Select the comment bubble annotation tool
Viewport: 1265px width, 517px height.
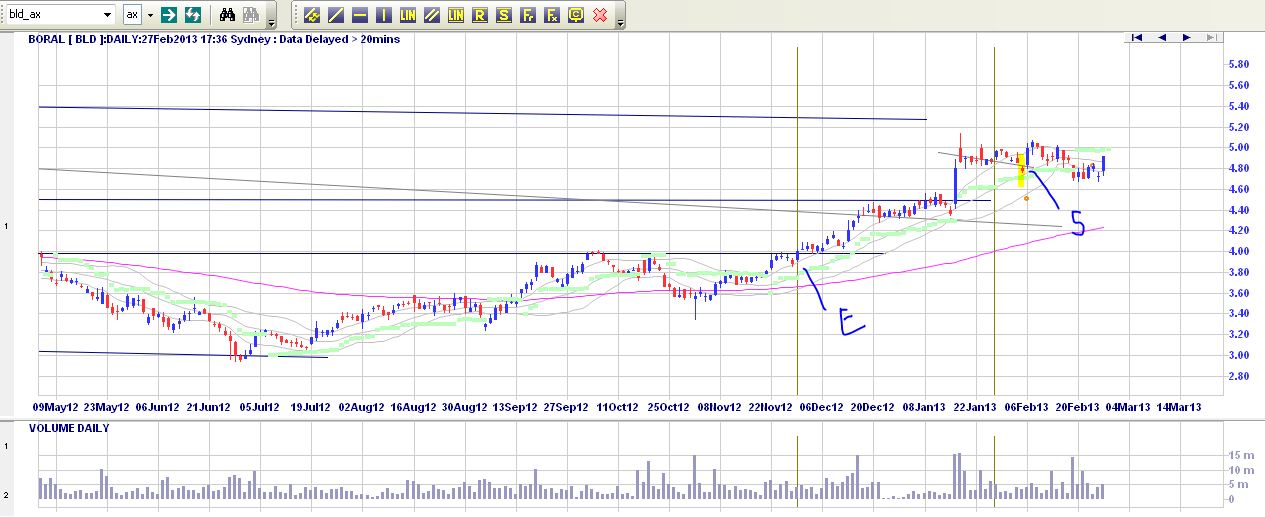coord(576,15)
